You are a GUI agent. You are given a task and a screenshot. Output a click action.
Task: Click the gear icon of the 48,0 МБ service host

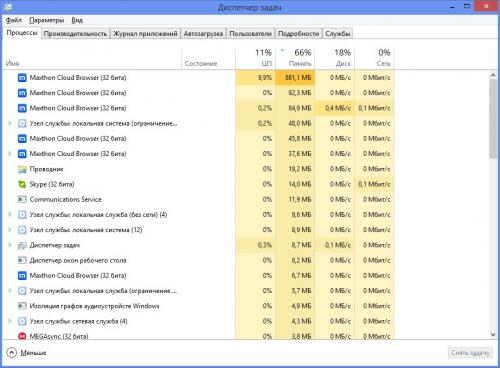22,124
